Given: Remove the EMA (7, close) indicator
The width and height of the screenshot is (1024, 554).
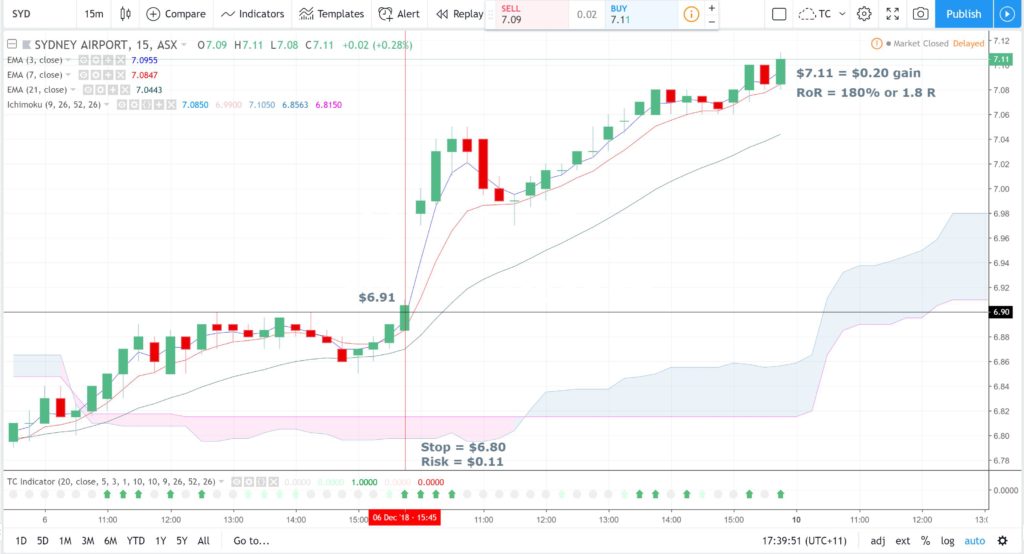Looking at the screenshot, I should [120, 74].
